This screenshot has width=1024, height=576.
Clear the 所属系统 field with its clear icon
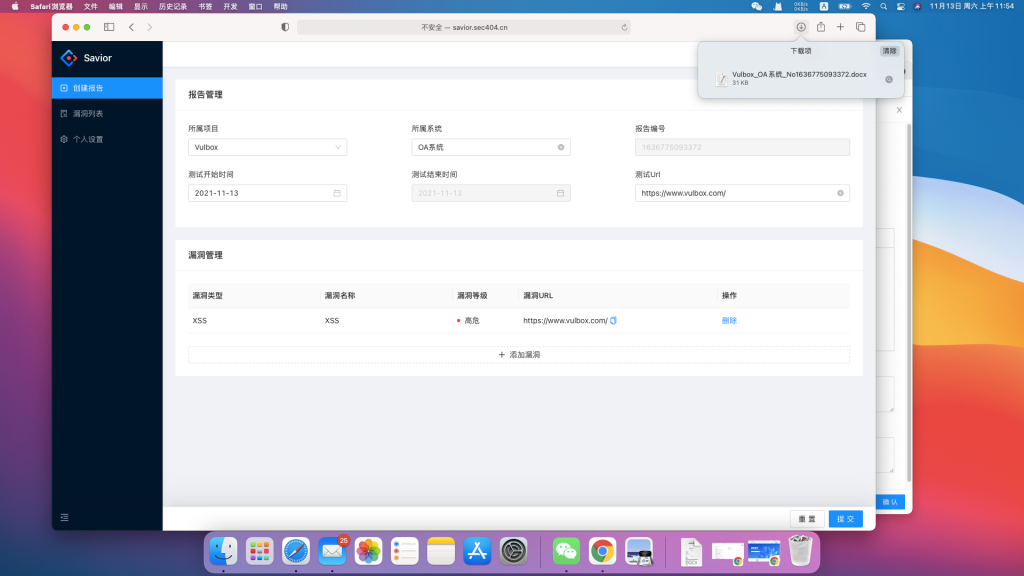coord(560,146)
